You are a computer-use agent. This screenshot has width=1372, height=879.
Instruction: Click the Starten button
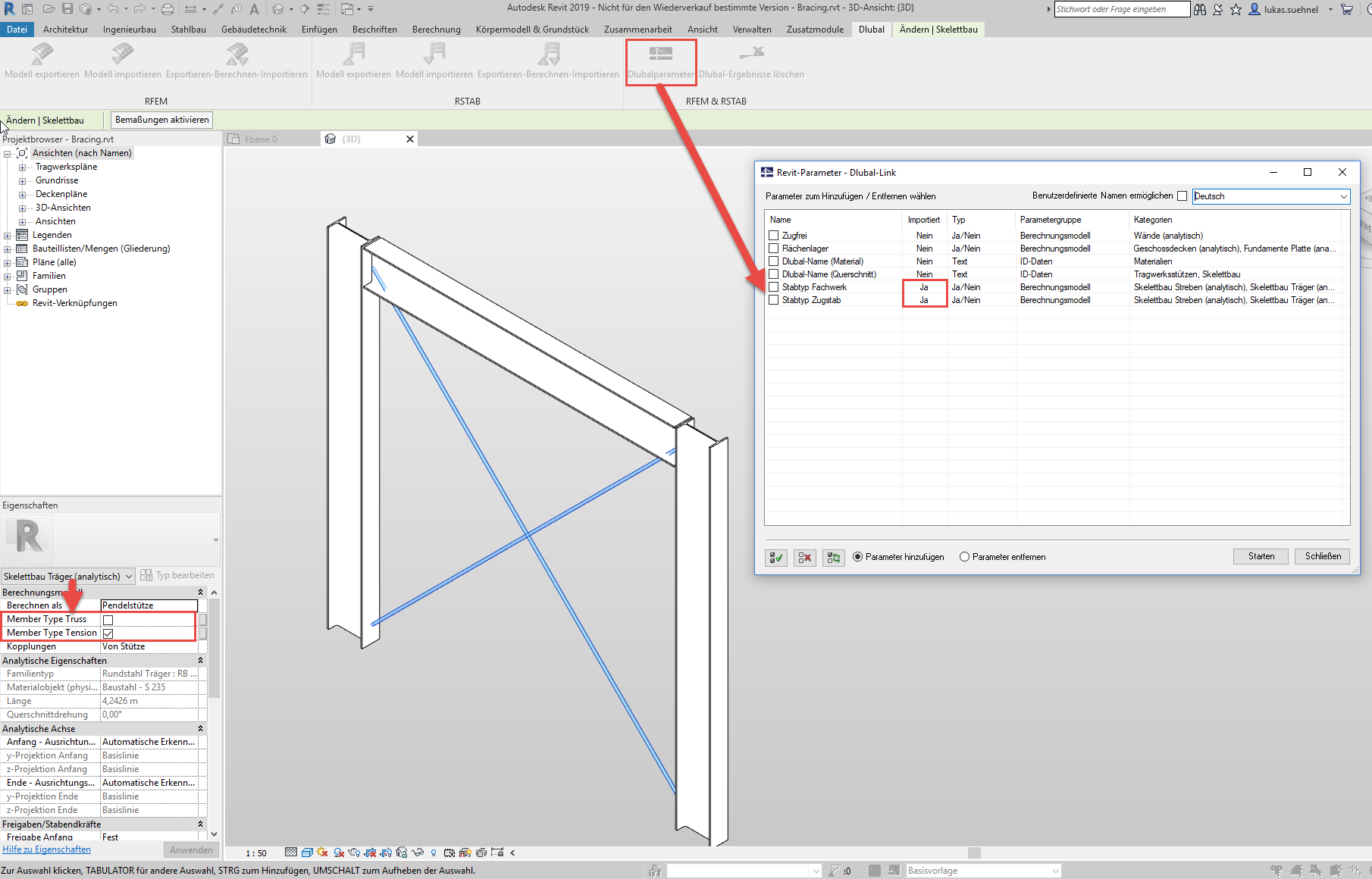point(1261,556)
